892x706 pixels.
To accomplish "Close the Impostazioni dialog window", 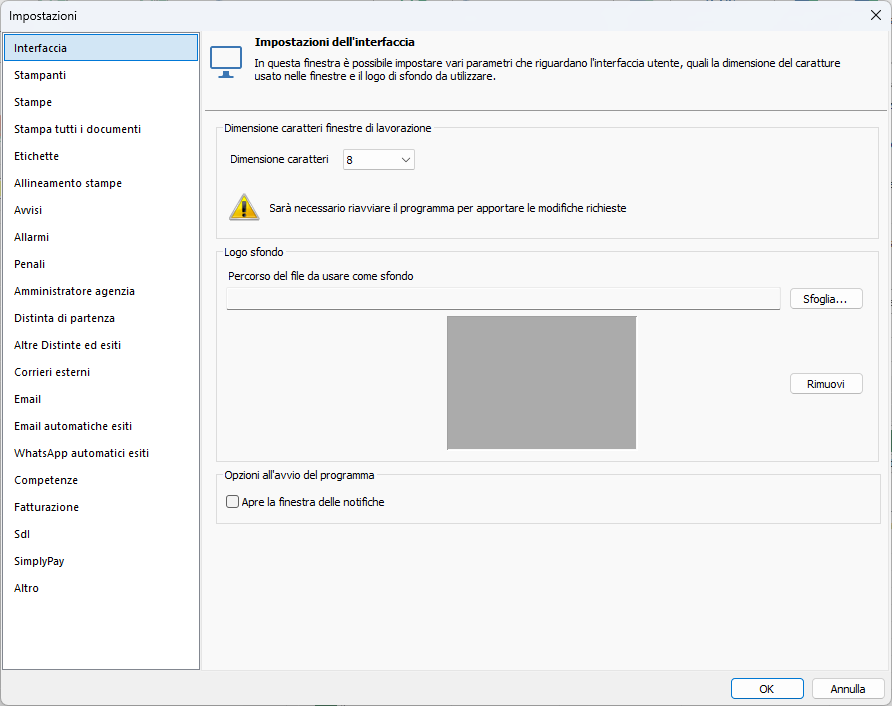I will click(876, 15).
